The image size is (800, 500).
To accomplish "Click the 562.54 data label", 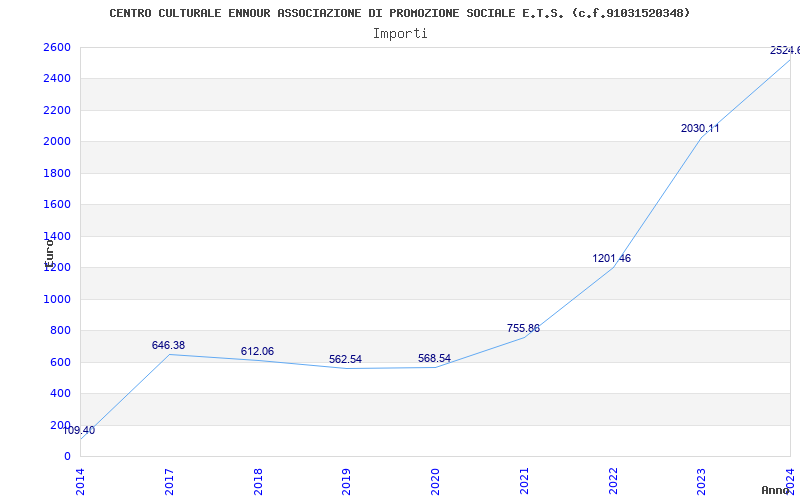I will coord(346,360).
